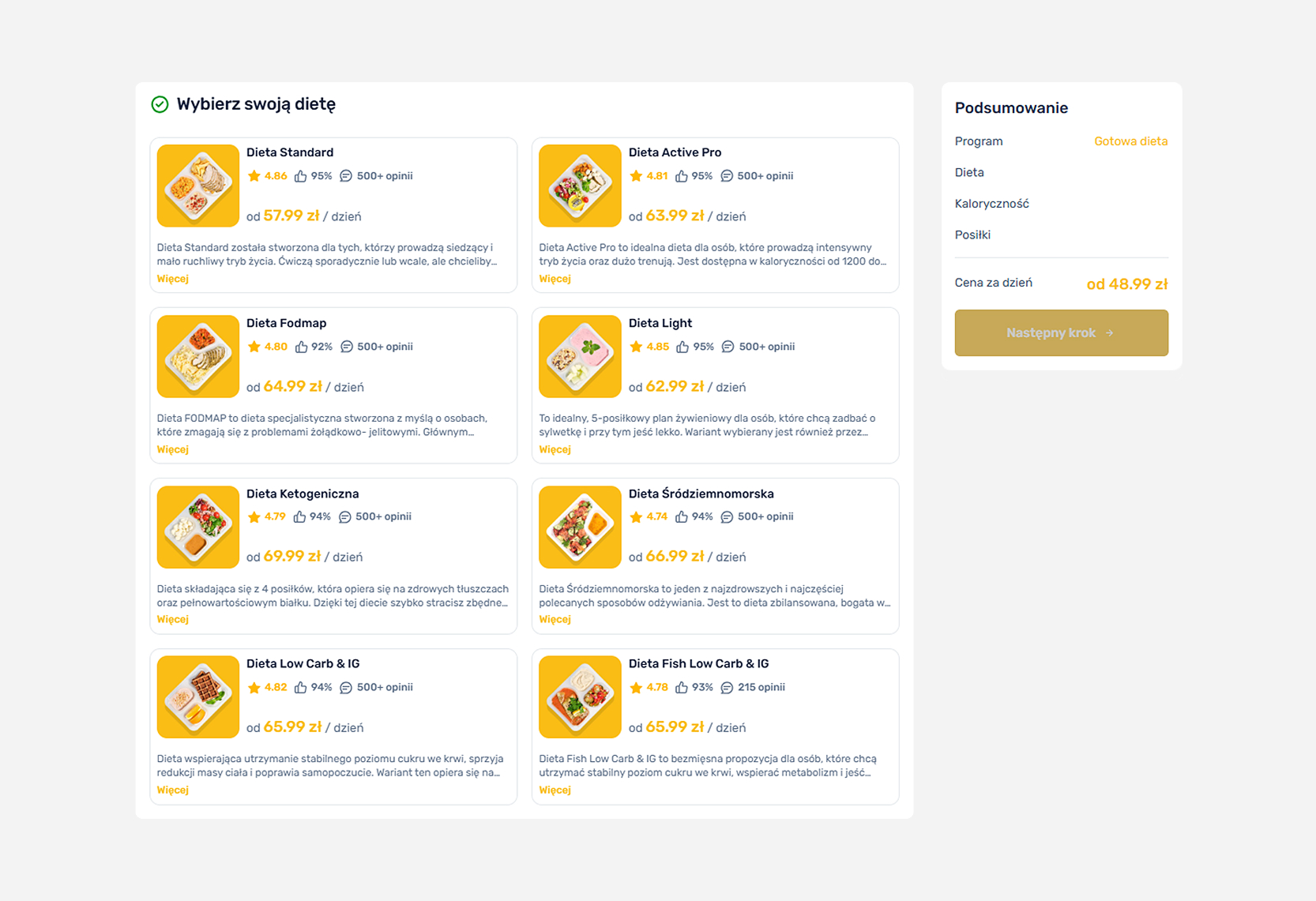Image resolution: width=1316 pixels, height=901 pixels.
Task: Click the star icon on Dieta Light
Action: click(636, 347)
